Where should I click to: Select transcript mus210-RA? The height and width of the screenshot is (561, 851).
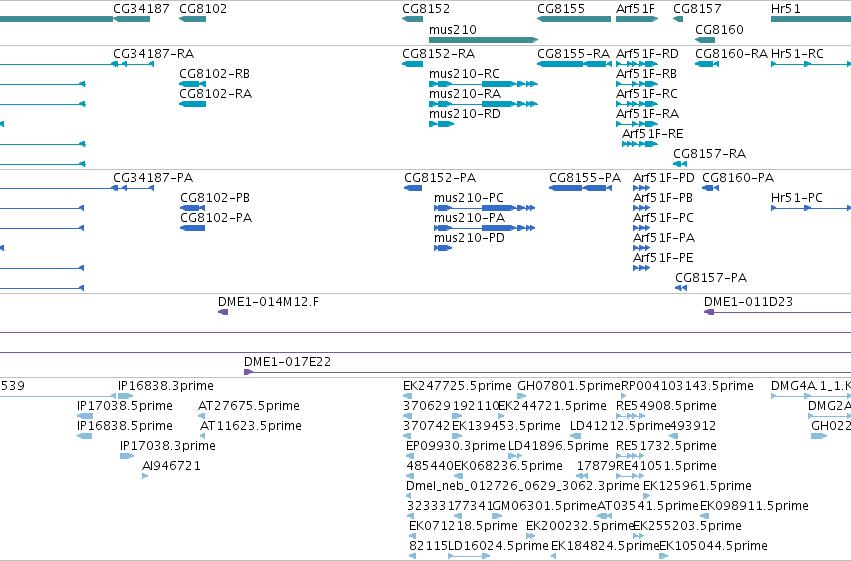tap(465, 94)
